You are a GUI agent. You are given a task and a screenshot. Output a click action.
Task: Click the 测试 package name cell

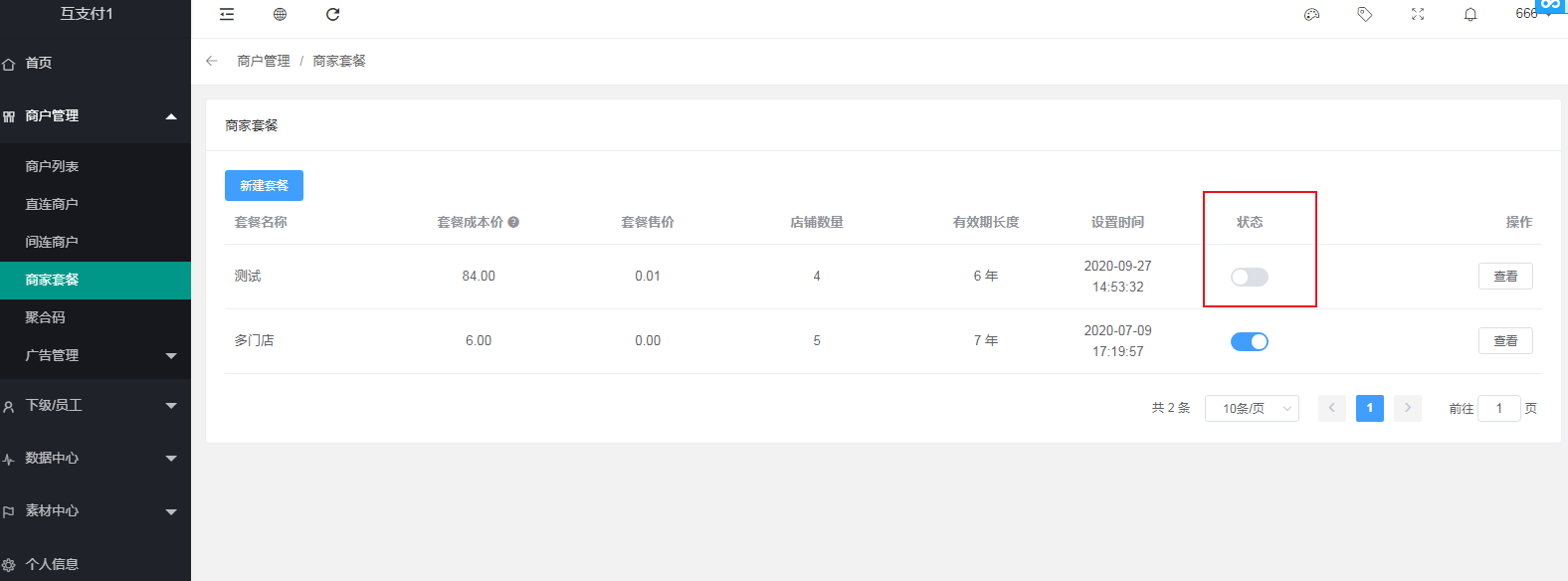(x=248, y=276)
